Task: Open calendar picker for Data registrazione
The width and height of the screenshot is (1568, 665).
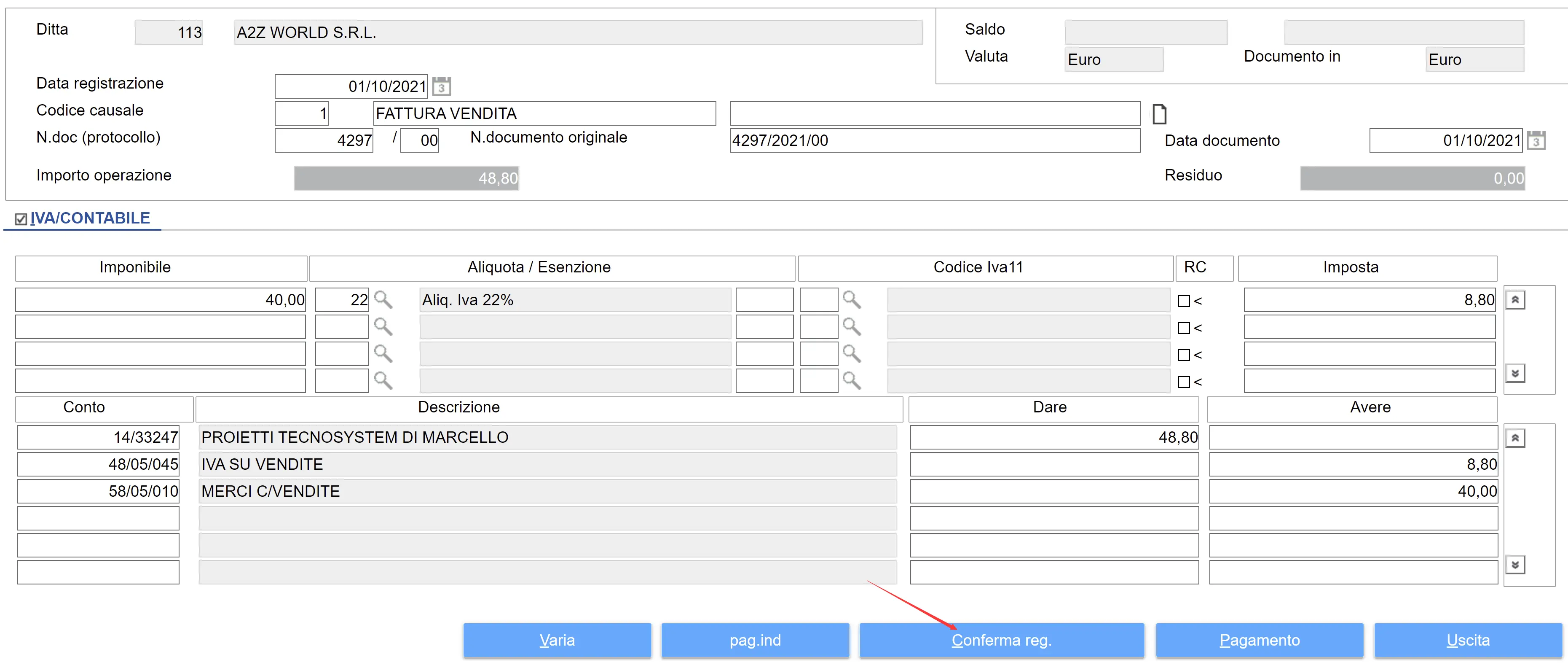Action: [441, 86]
